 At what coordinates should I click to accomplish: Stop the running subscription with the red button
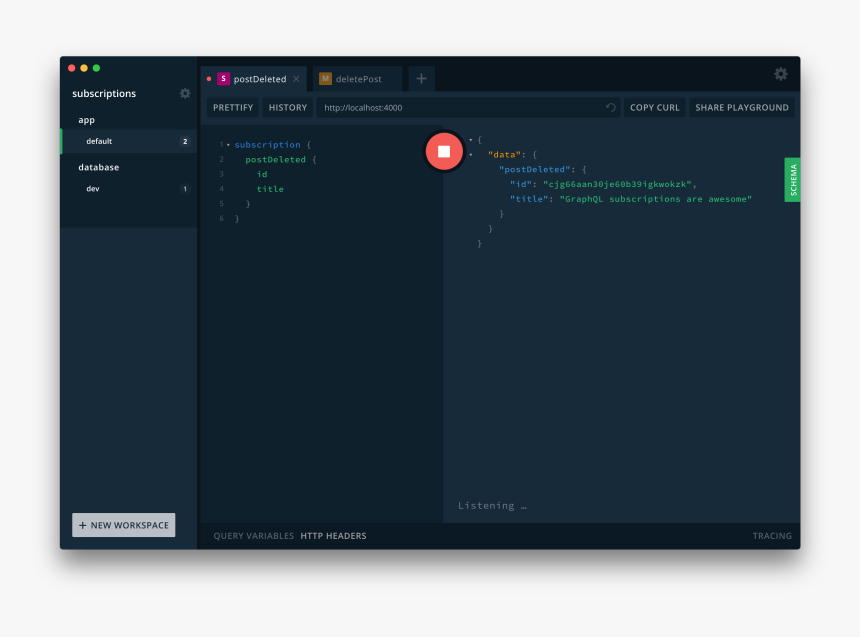[x=444, y=151]
